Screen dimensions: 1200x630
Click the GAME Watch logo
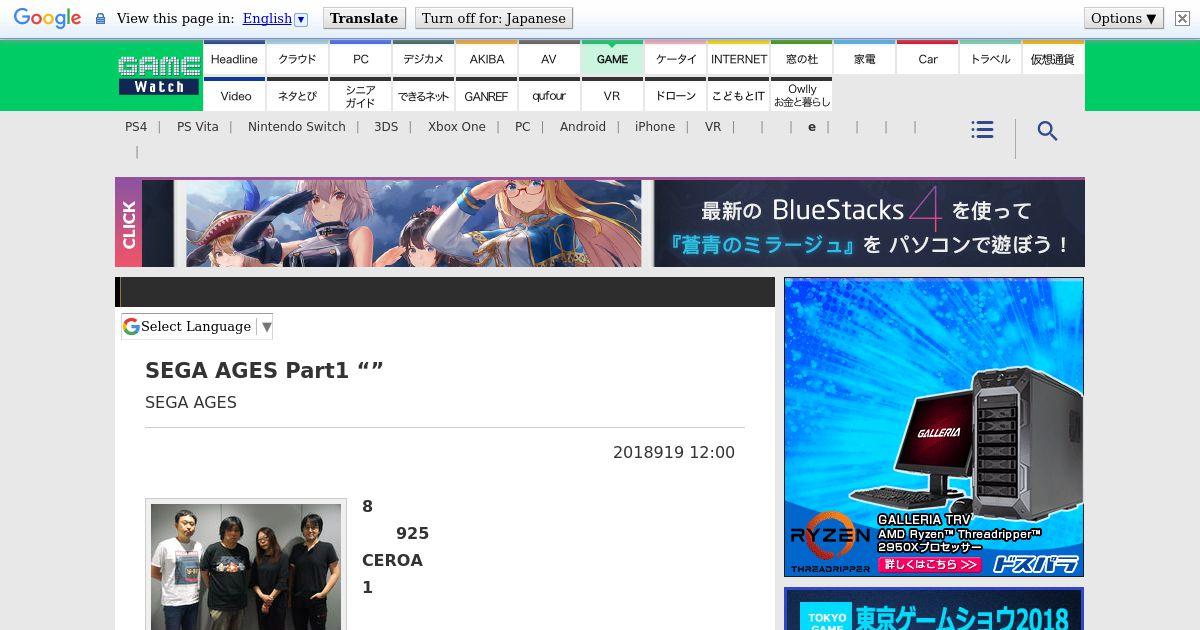coord(159,75)
